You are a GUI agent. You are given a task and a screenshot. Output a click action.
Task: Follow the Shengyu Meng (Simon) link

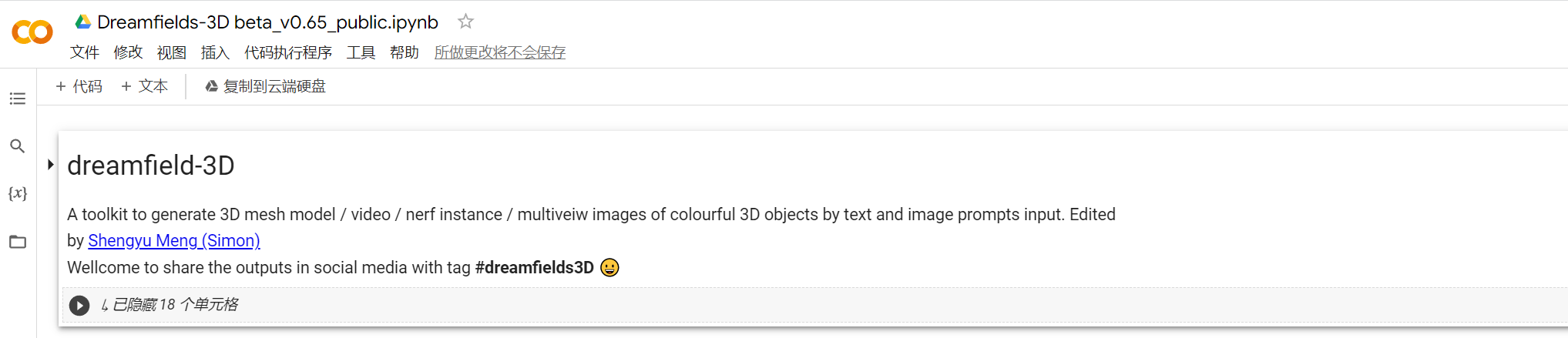click(174, 240)
